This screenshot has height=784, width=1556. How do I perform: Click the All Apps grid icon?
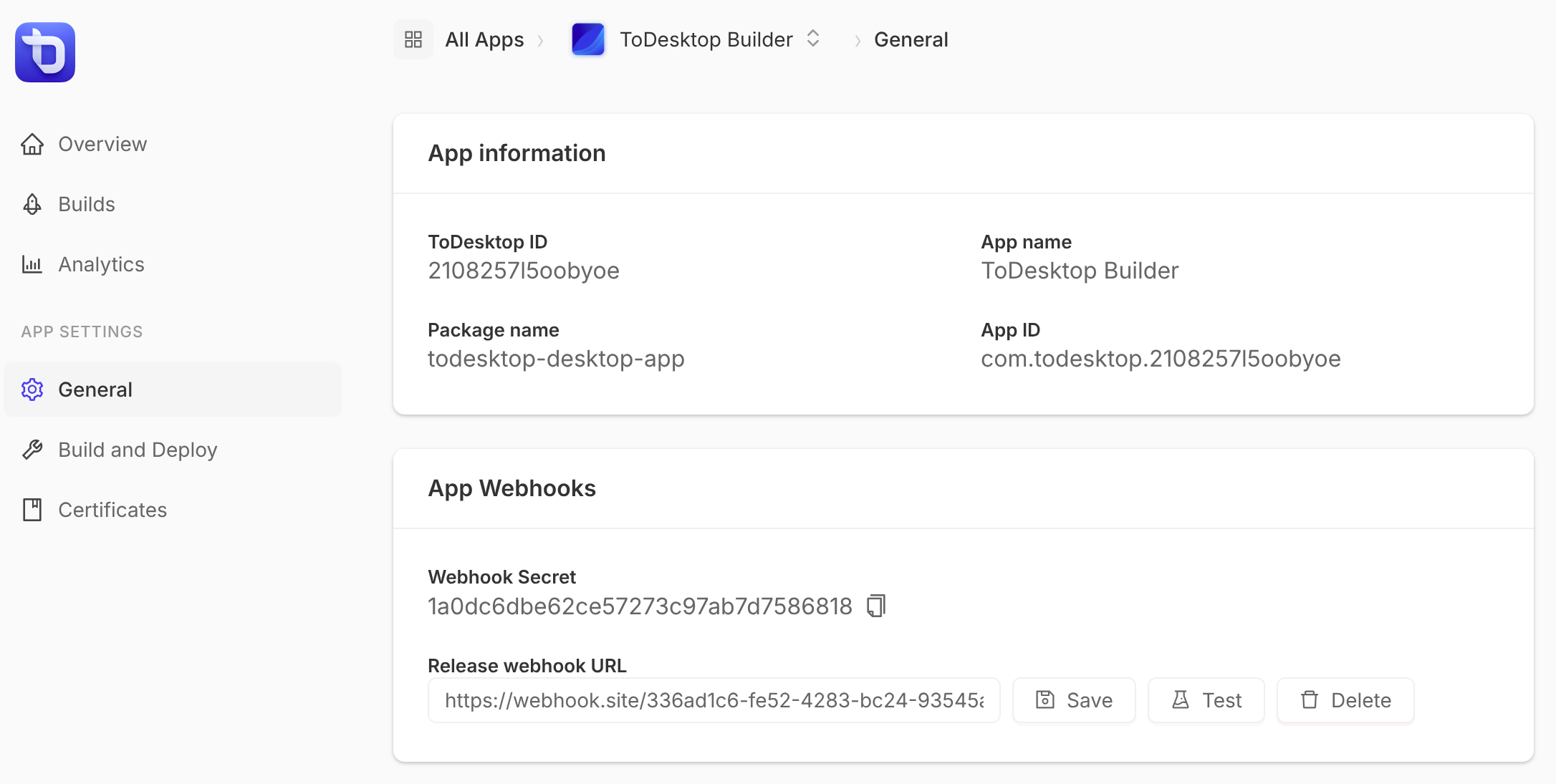(x=413, y=39)
